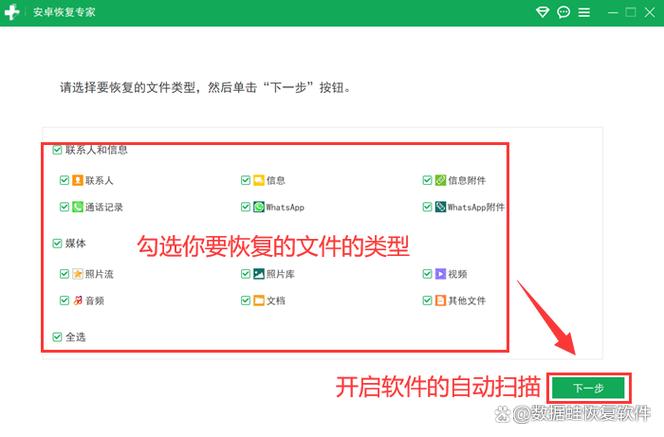Click the 联系人 label text

99,180
